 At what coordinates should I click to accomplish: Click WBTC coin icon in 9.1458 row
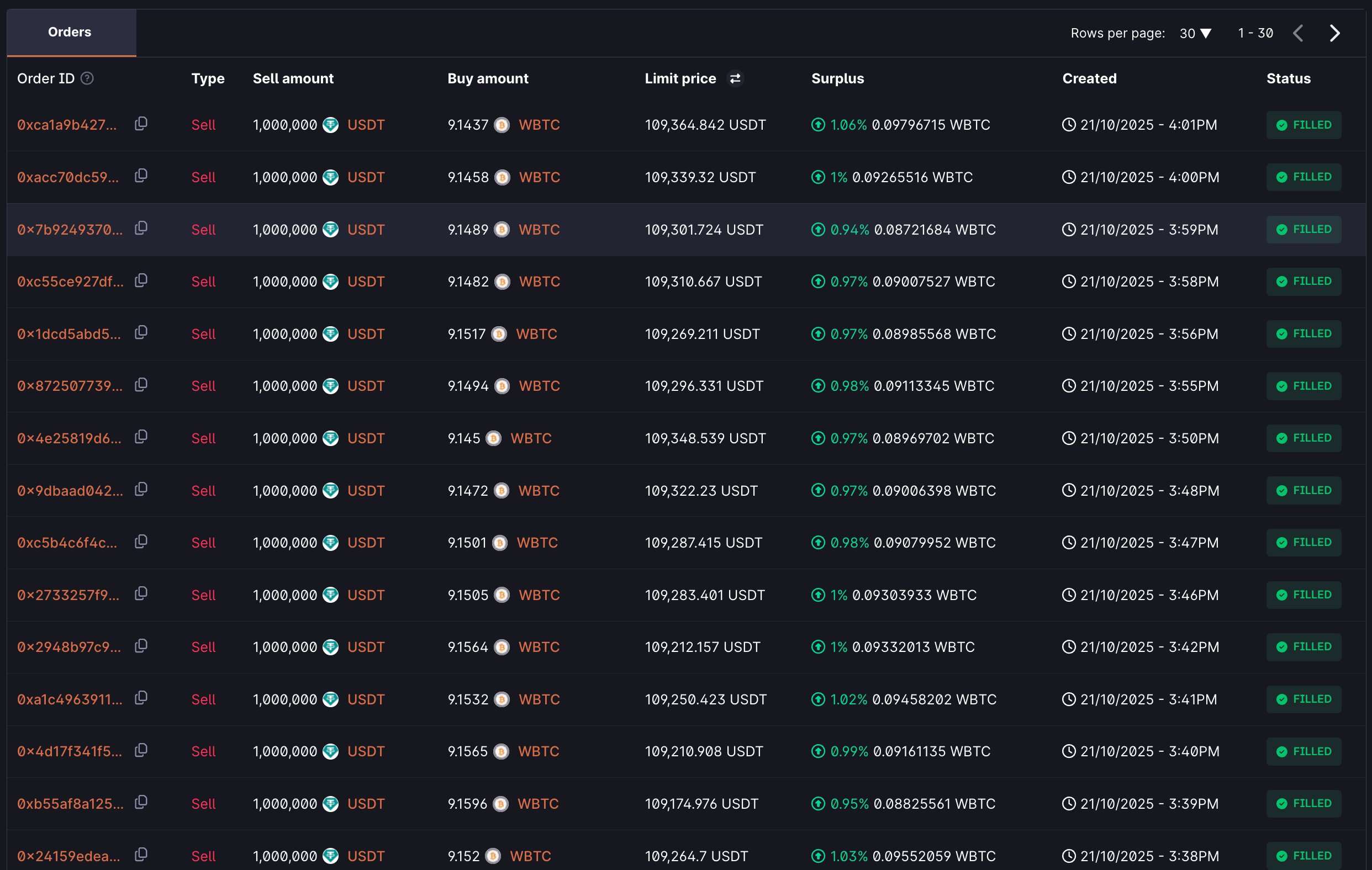tap(502, 177)
